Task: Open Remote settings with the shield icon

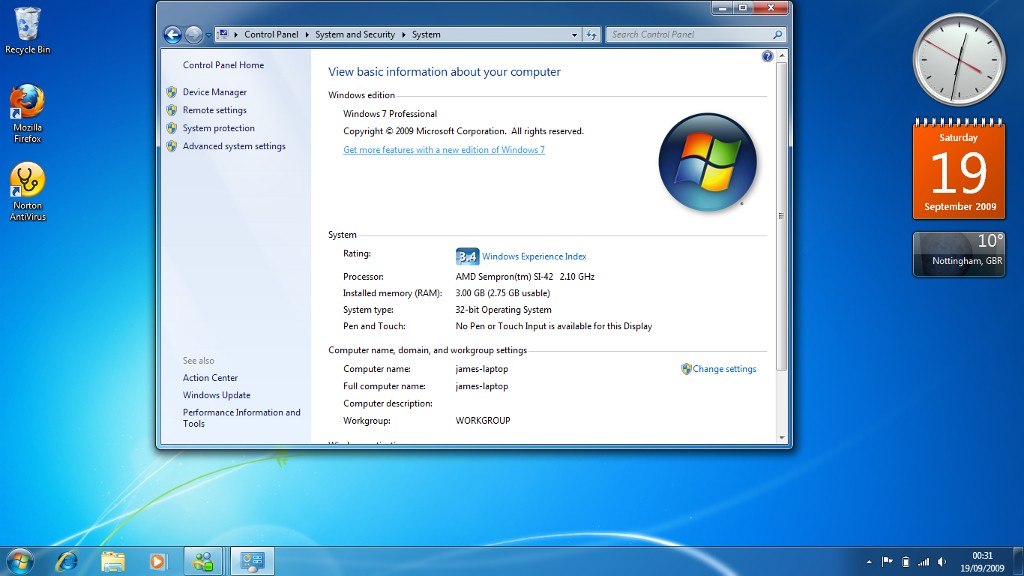Action: click(x=212, y=110)
